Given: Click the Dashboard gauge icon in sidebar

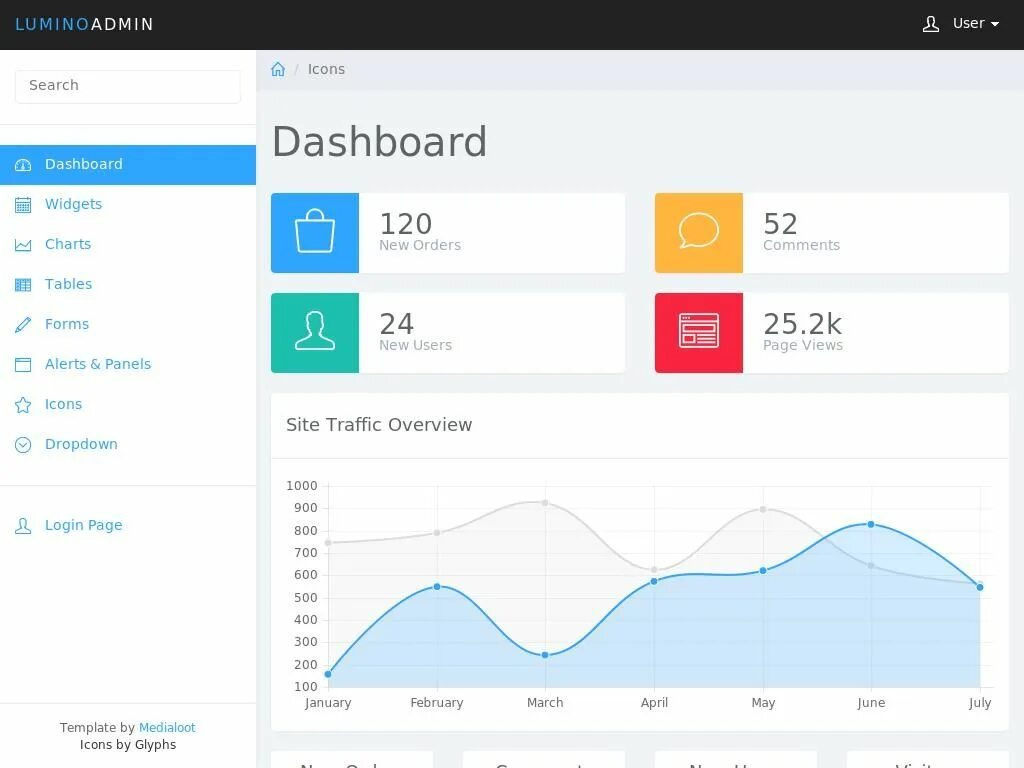Looking at the screenshot, I should (23, 165).
